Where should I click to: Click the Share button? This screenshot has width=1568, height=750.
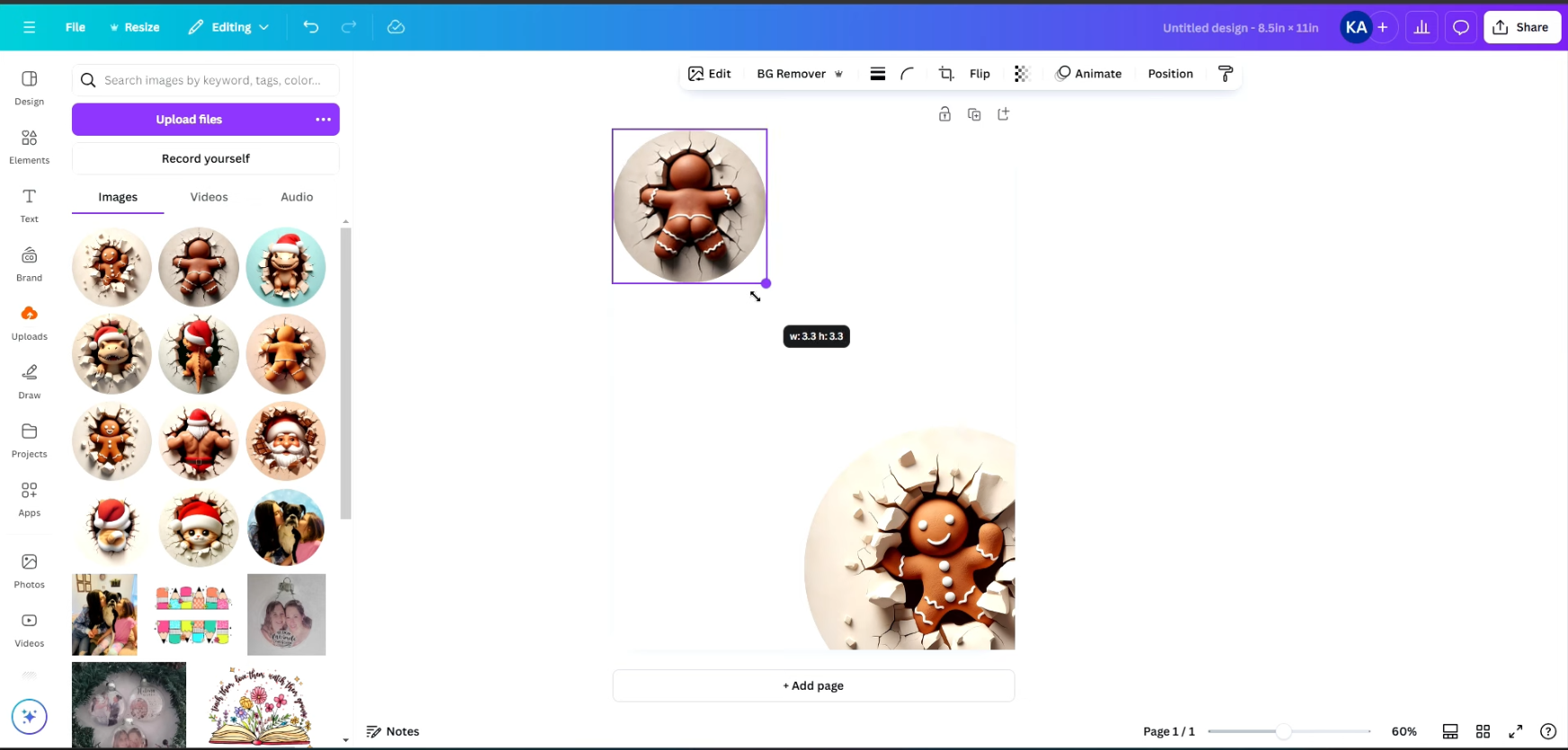(1521, 27)
